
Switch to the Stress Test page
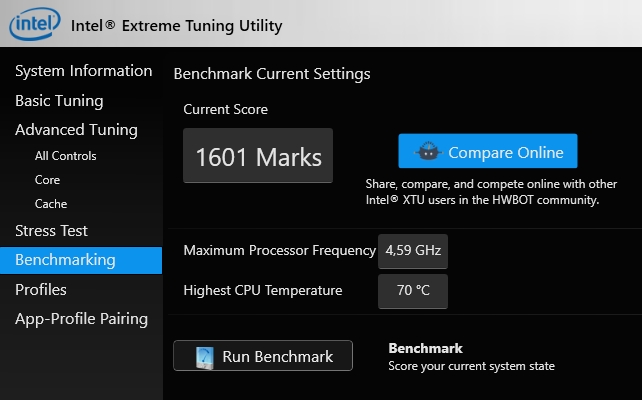(52, 231)
